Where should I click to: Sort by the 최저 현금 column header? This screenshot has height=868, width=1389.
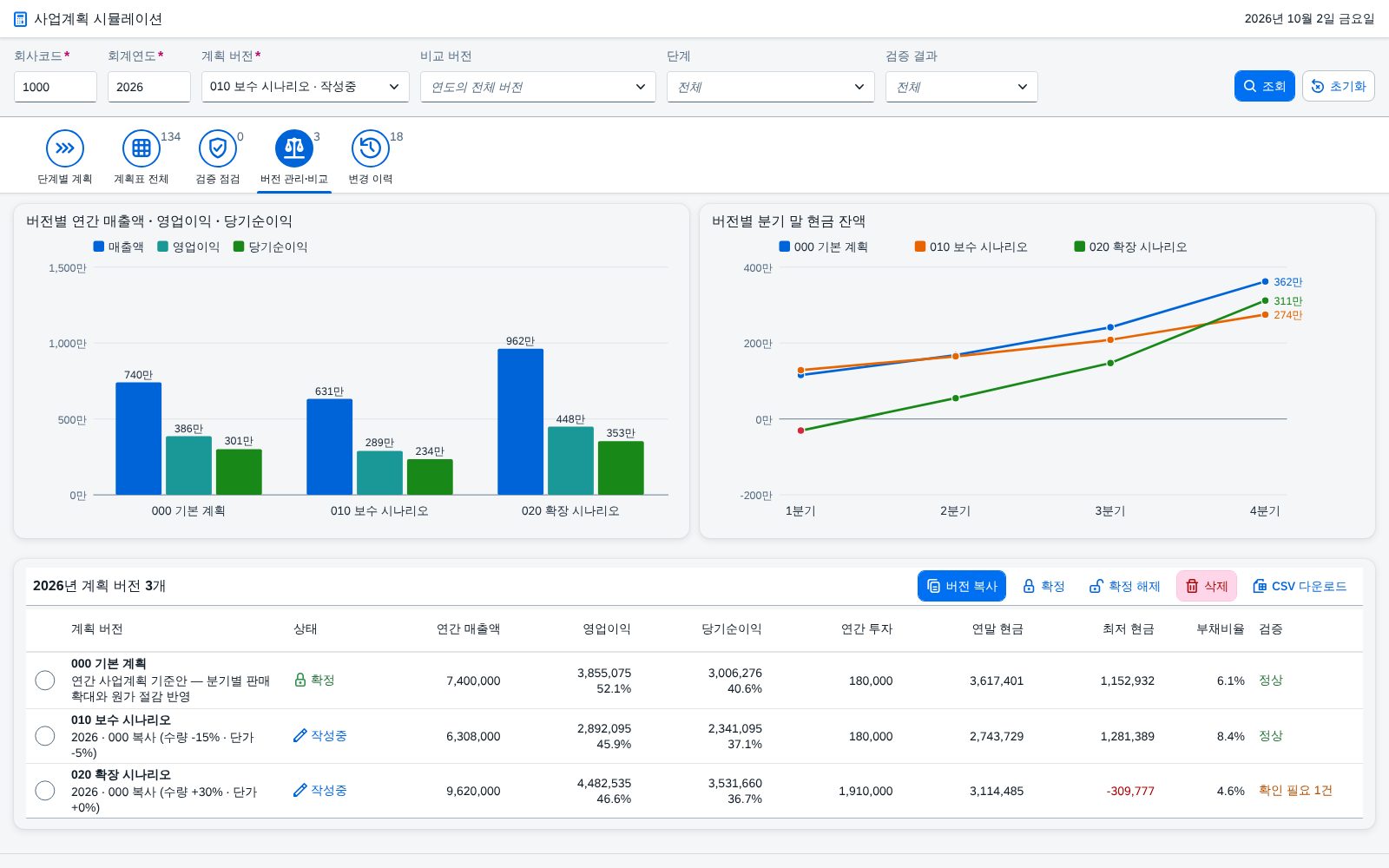click(x=1128, y=628)
